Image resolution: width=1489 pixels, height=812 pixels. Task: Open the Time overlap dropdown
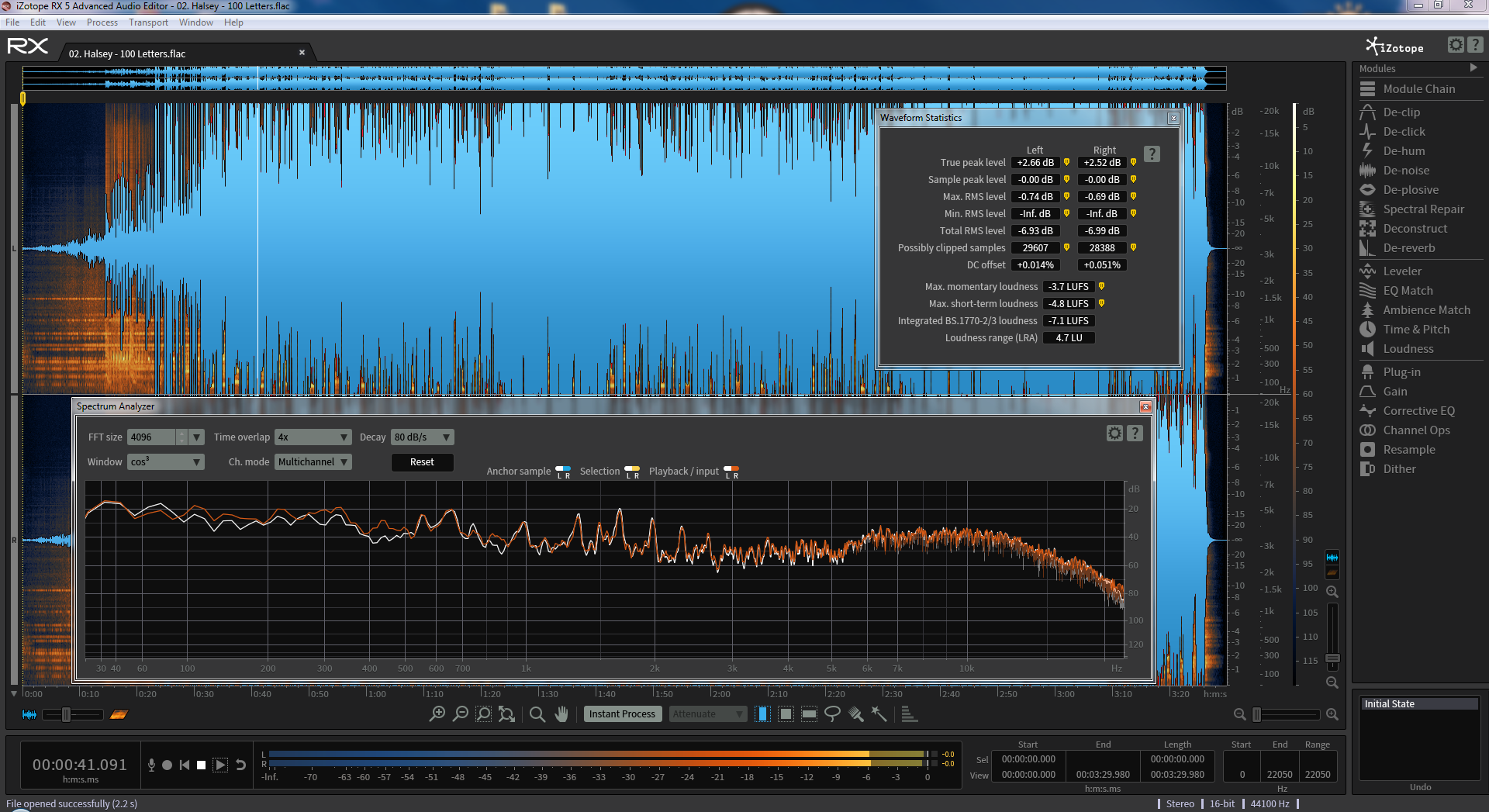pyautogui.click(x=313, y=437)
